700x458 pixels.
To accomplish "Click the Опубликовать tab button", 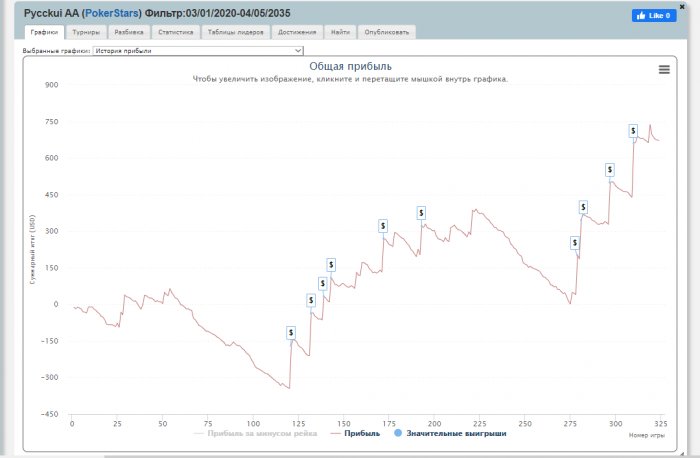I will (387, 32).
